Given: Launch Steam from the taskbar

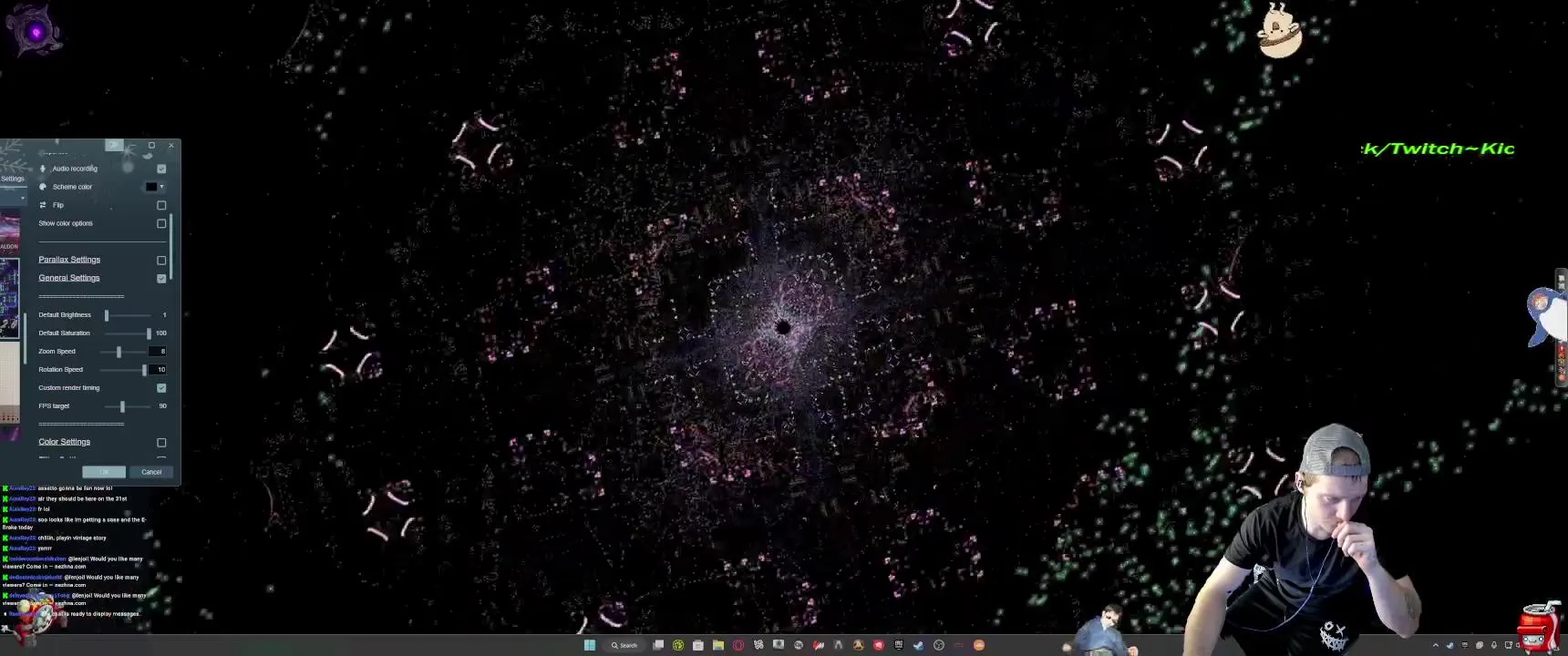Looking at the screenshot, I should (918, 645).
